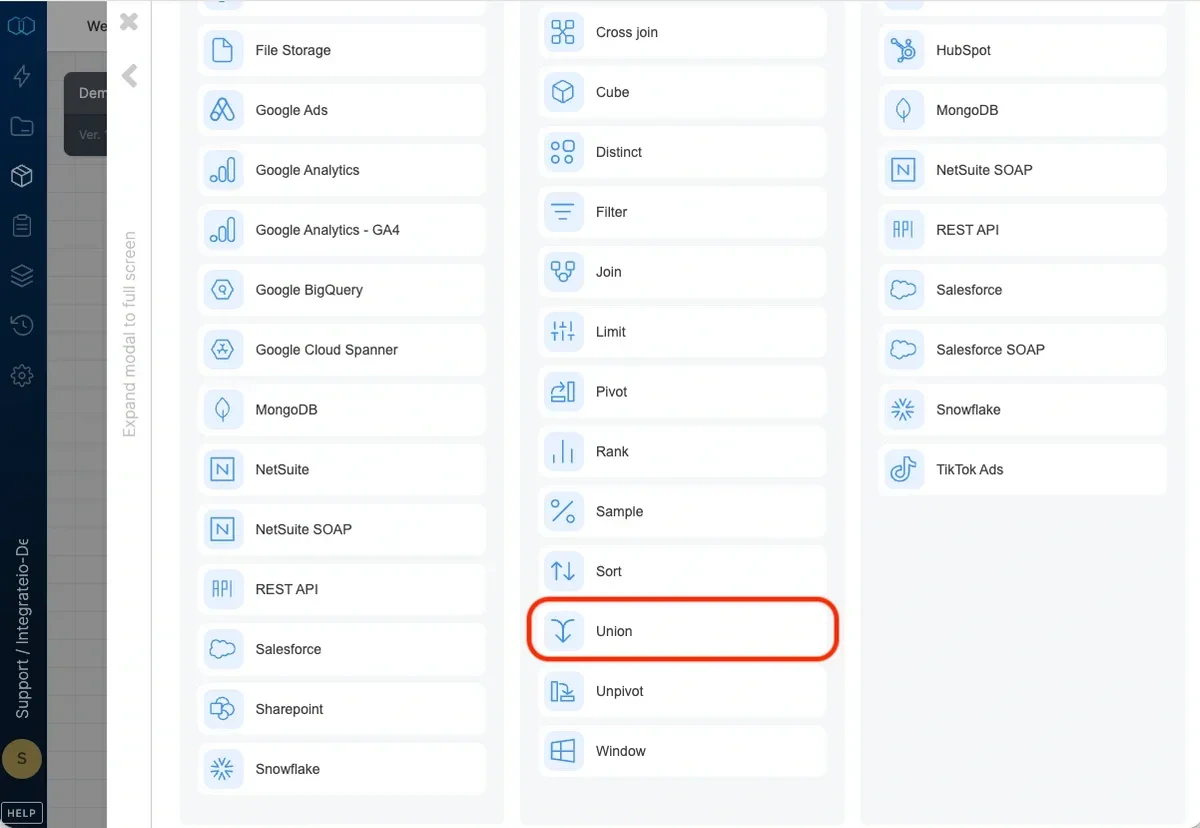The image size is (1200, 828).
Task: Pick the NetSuite source component
Action: (342, 469)
